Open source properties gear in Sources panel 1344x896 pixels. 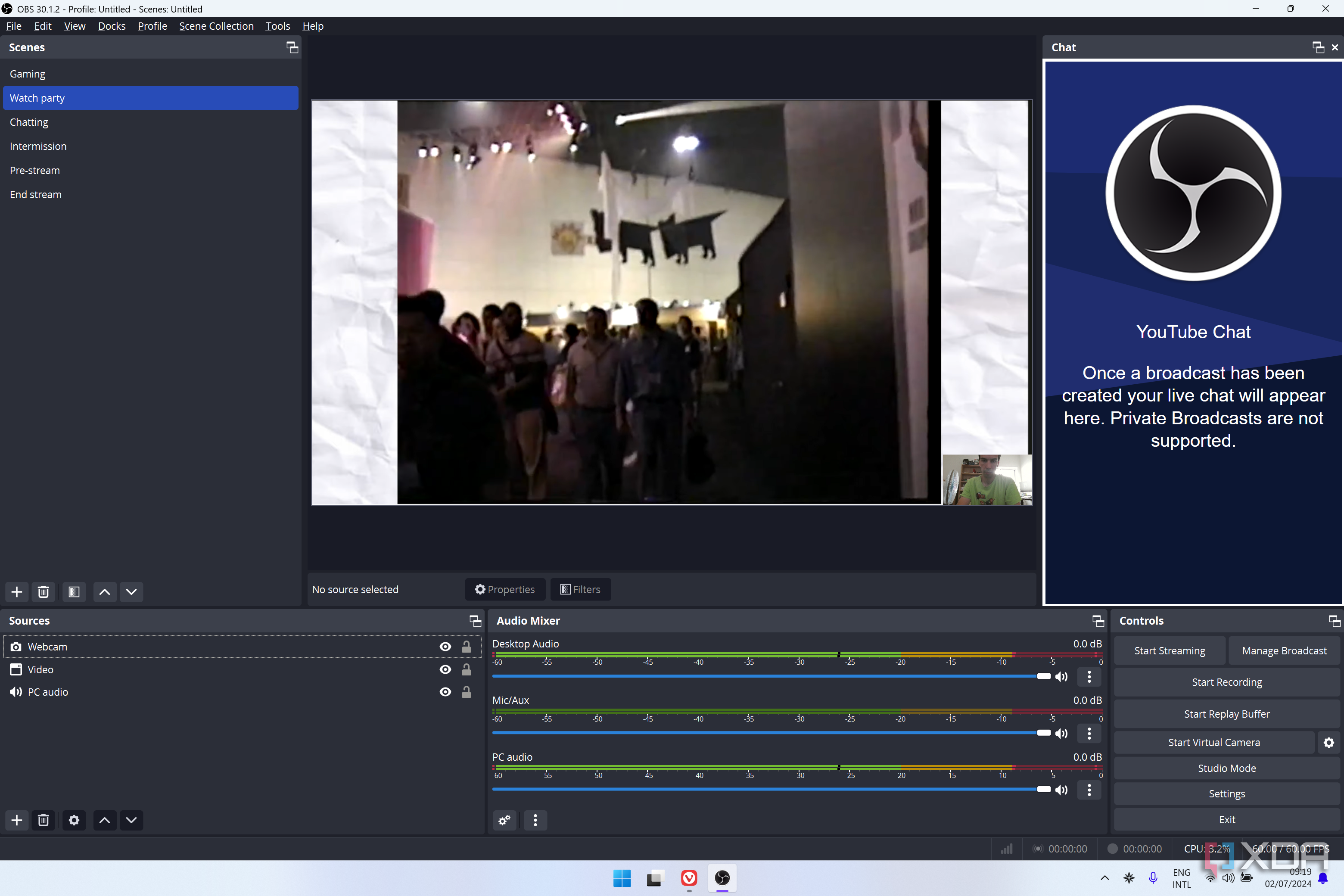click(74, 820)
